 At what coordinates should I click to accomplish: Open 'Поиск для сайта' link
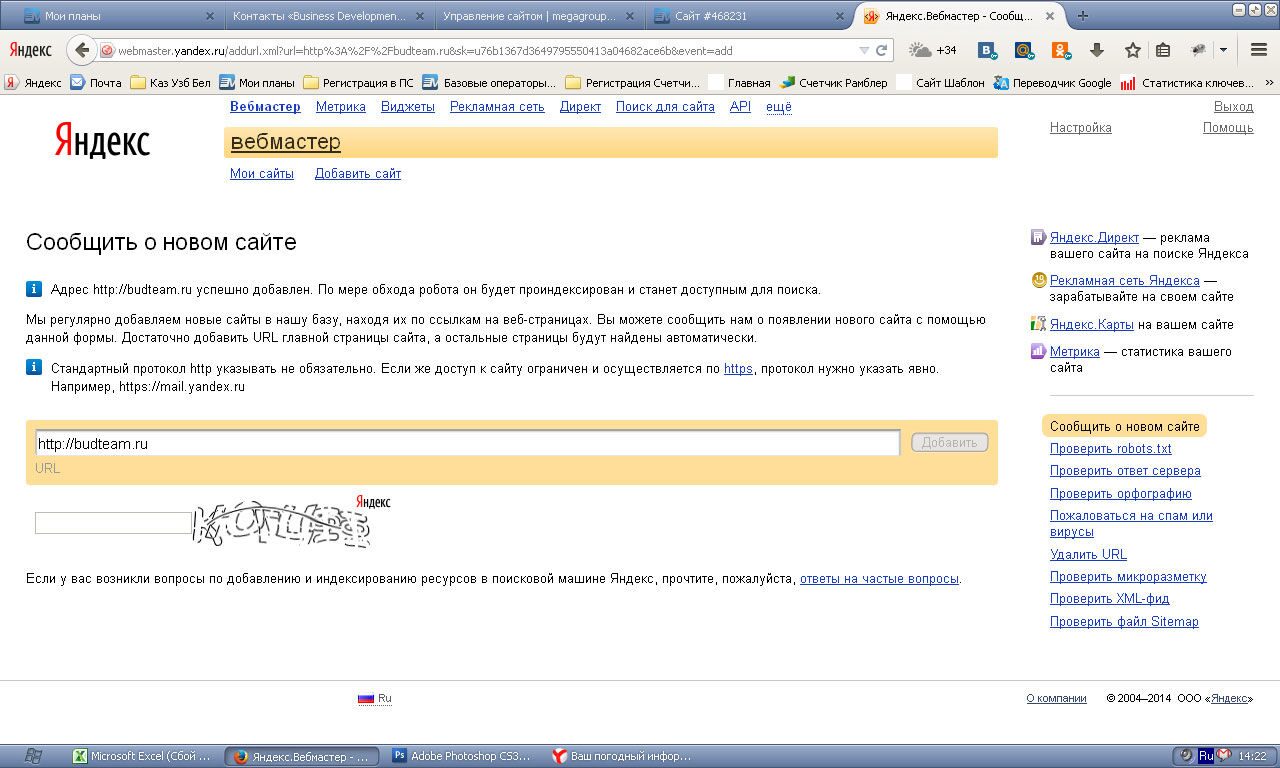[x=665, y=107]
